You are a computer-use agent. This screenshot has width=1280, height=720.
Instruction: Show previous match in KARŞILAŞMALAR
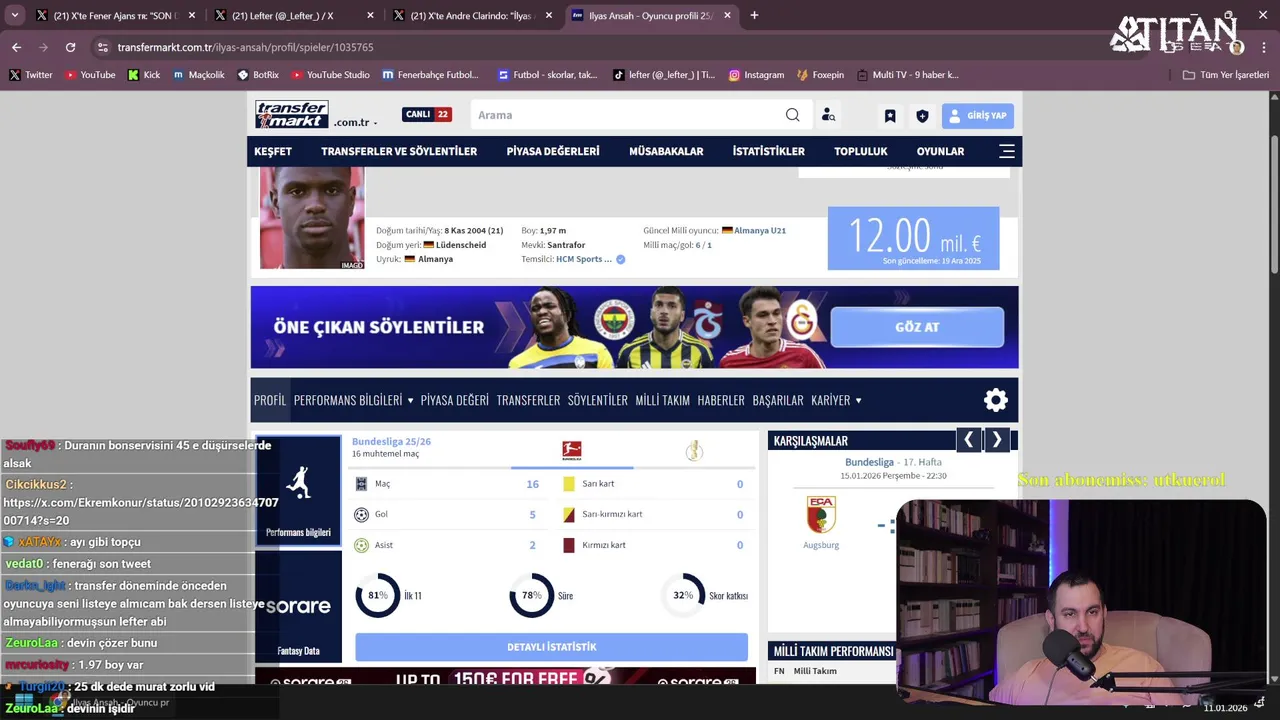(968, 440)
